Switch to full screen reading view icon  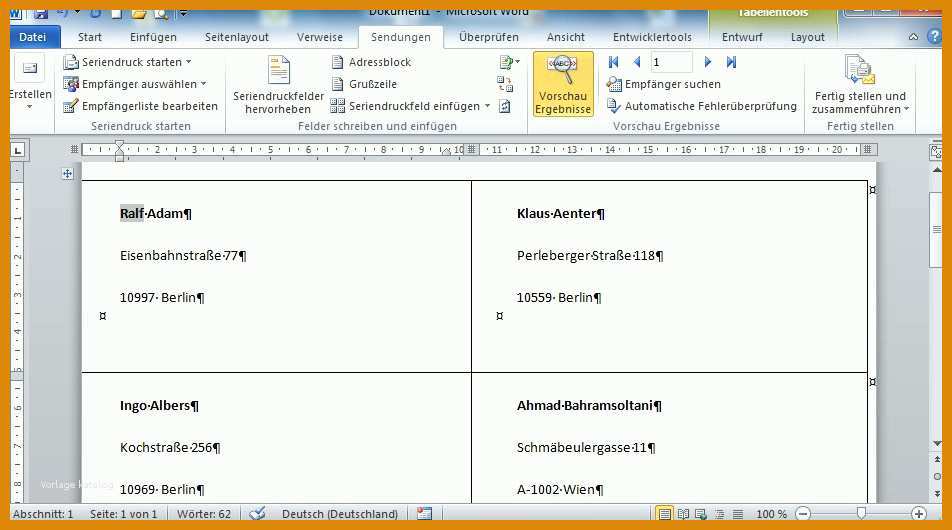pyautogui.click(x=683, y=514)
